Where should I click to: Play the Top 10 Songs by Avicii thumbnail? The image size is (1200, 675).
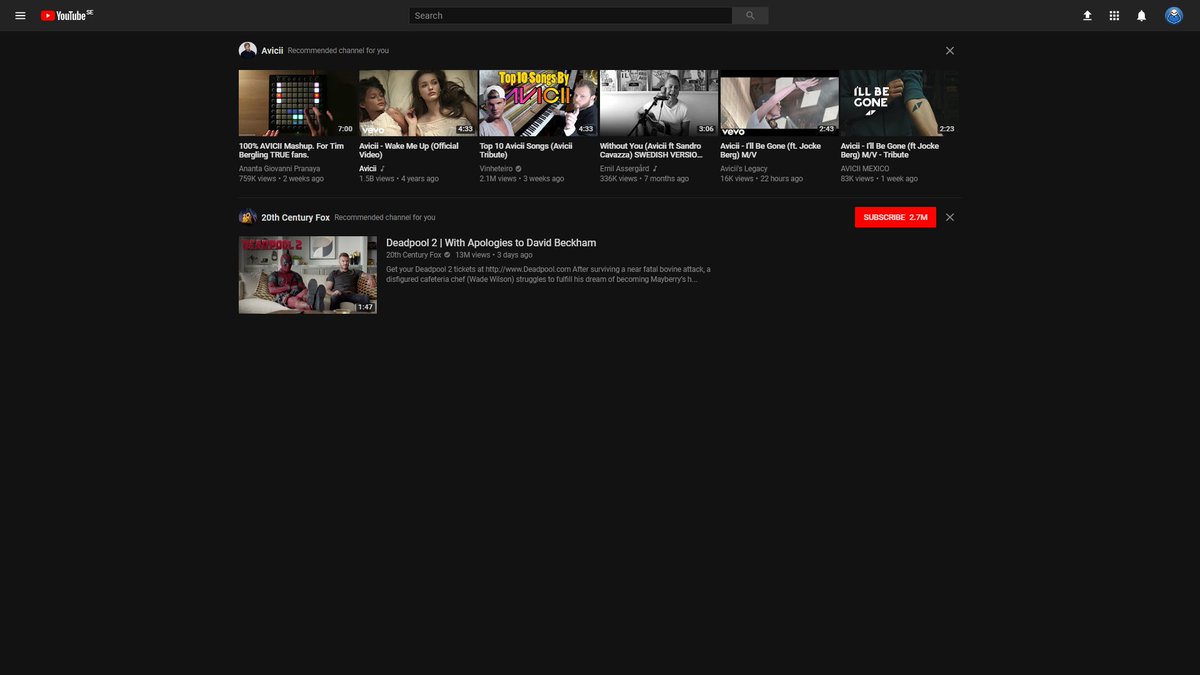[538, 103]
